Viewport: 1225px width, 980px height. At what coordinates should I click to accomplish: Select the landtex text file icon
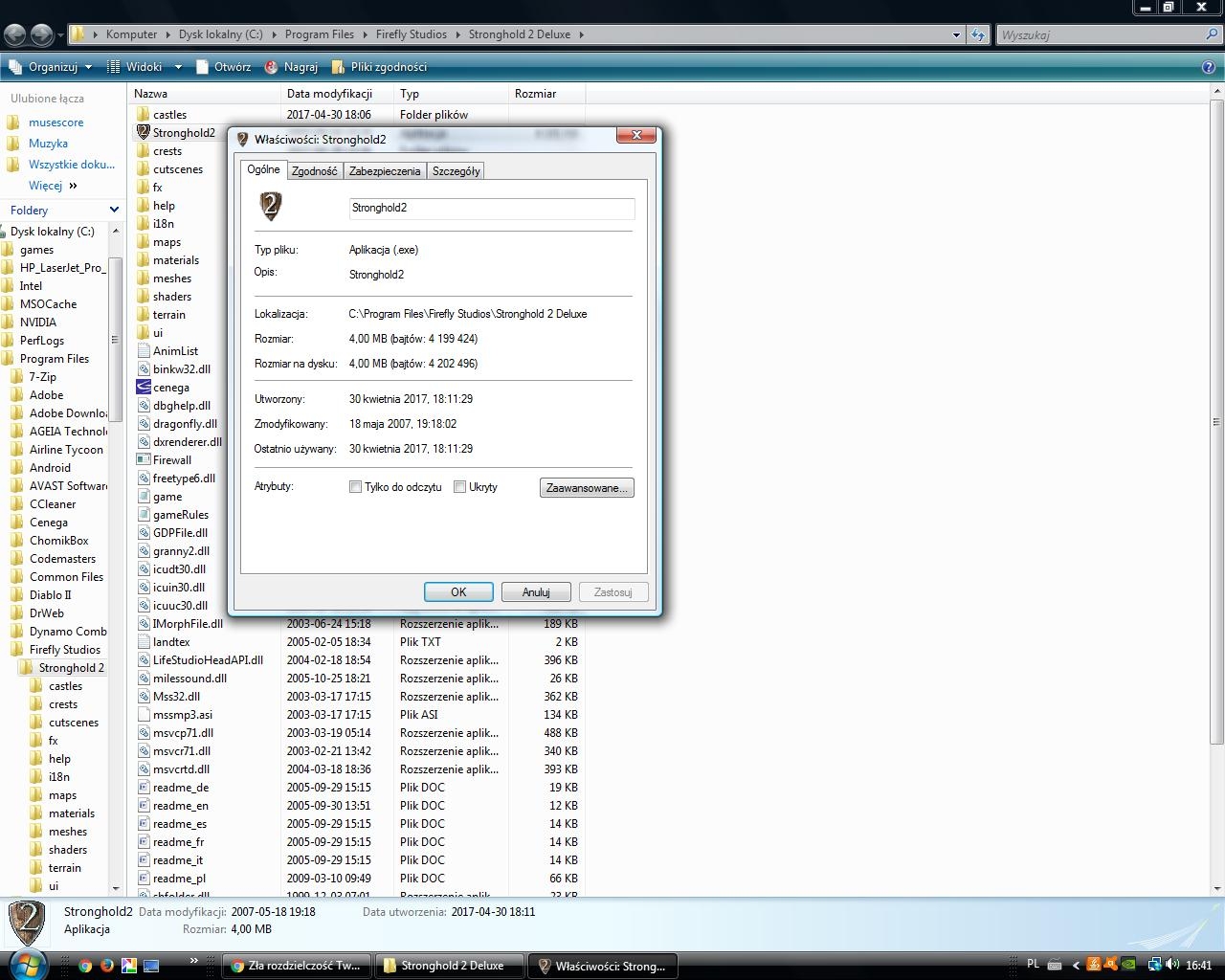pyautogui.click(x=144, y=642)
